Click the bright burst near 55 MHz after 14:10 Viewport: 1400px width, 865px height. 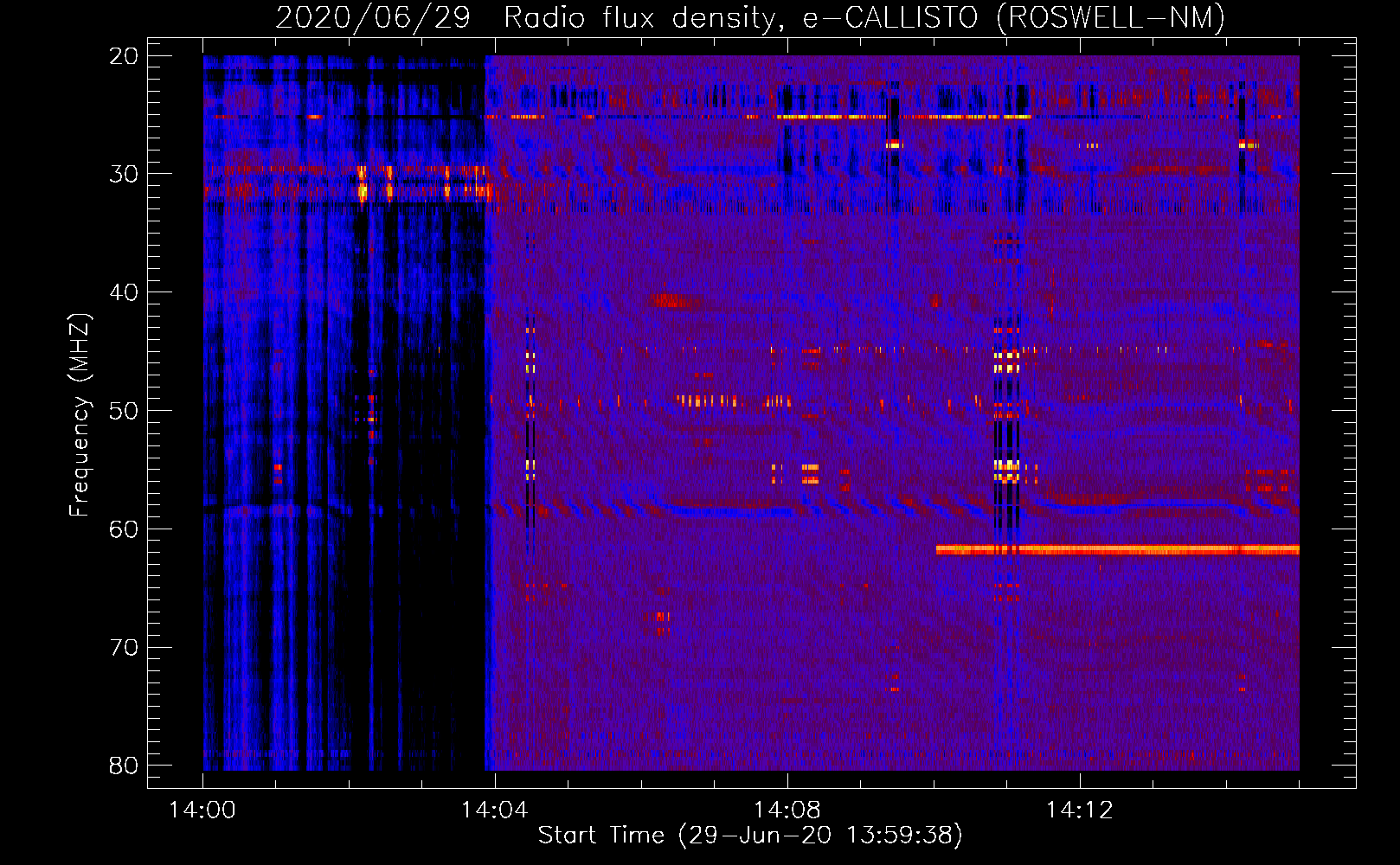(1006, 471)
